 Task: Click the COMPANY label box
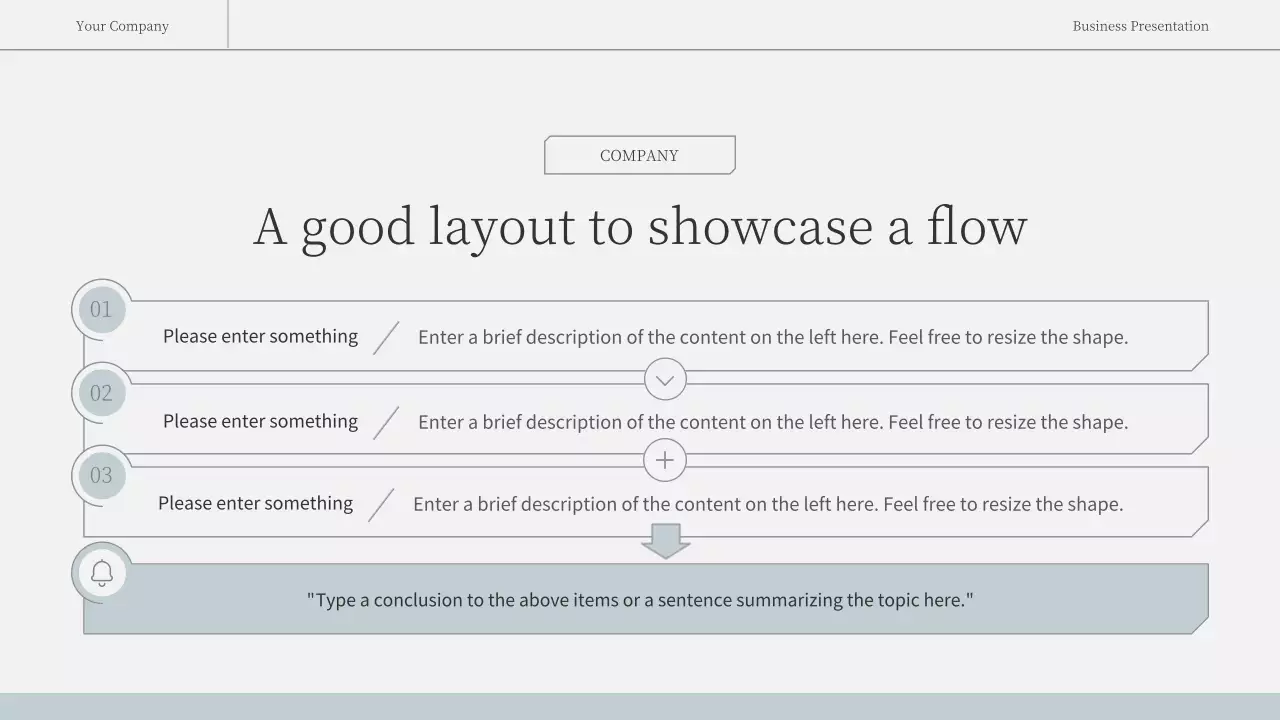pos(639,155)
